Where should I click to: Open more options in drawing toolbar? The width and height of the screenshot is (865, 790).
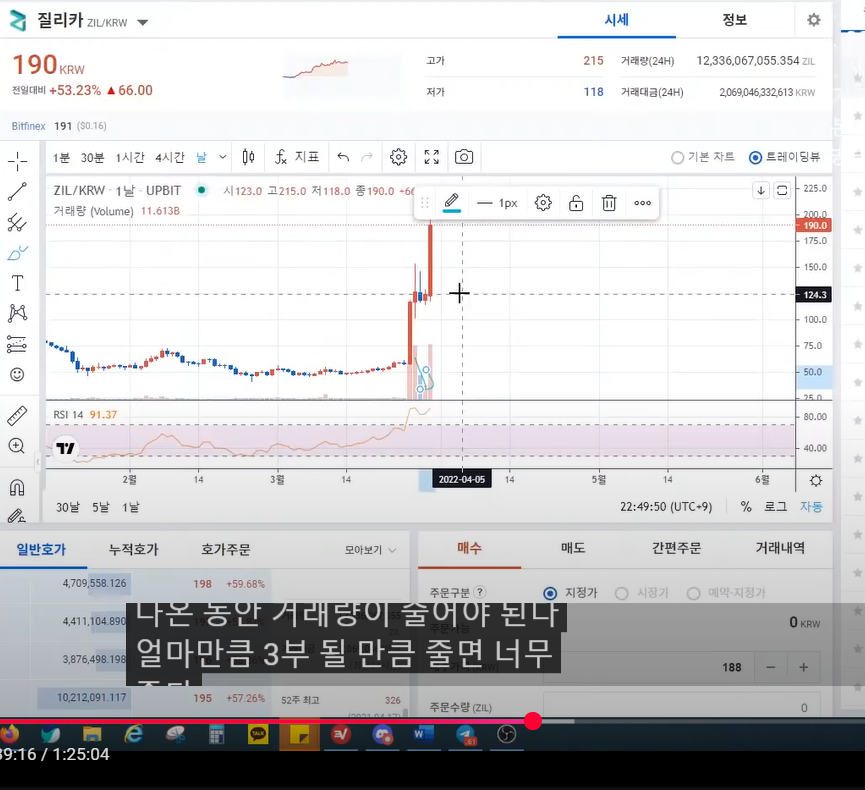point(642,202)
